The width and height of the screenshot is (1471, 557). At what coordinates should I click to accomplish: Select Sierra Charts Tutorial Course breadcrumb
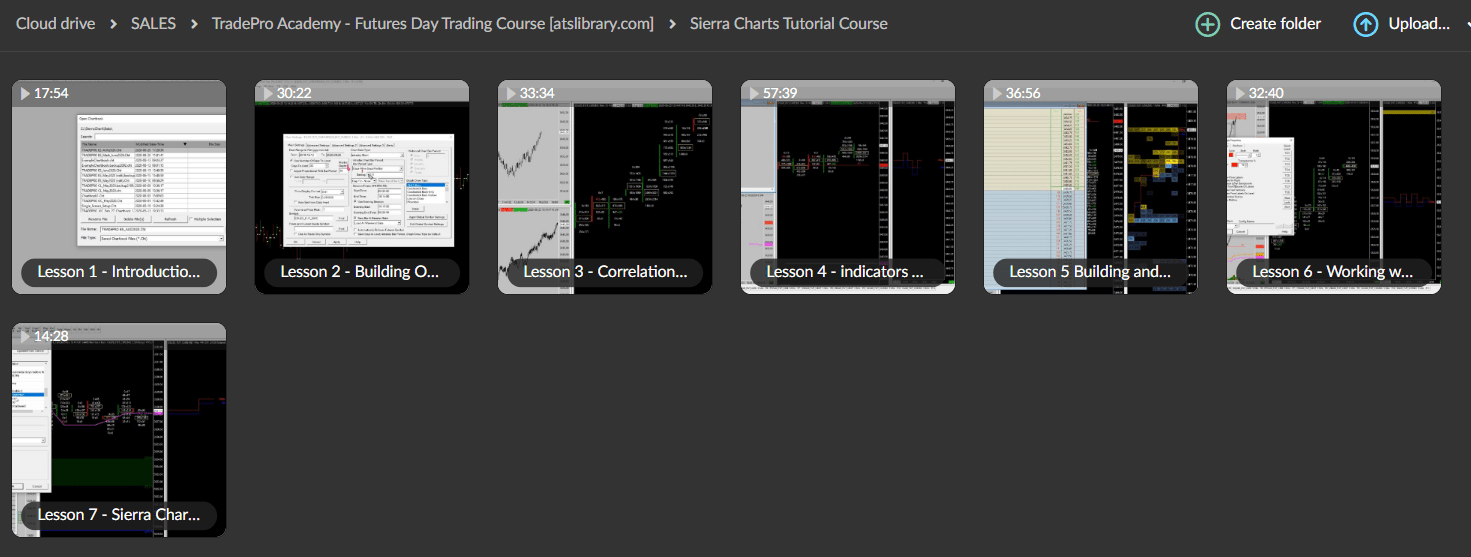point(789,23)
